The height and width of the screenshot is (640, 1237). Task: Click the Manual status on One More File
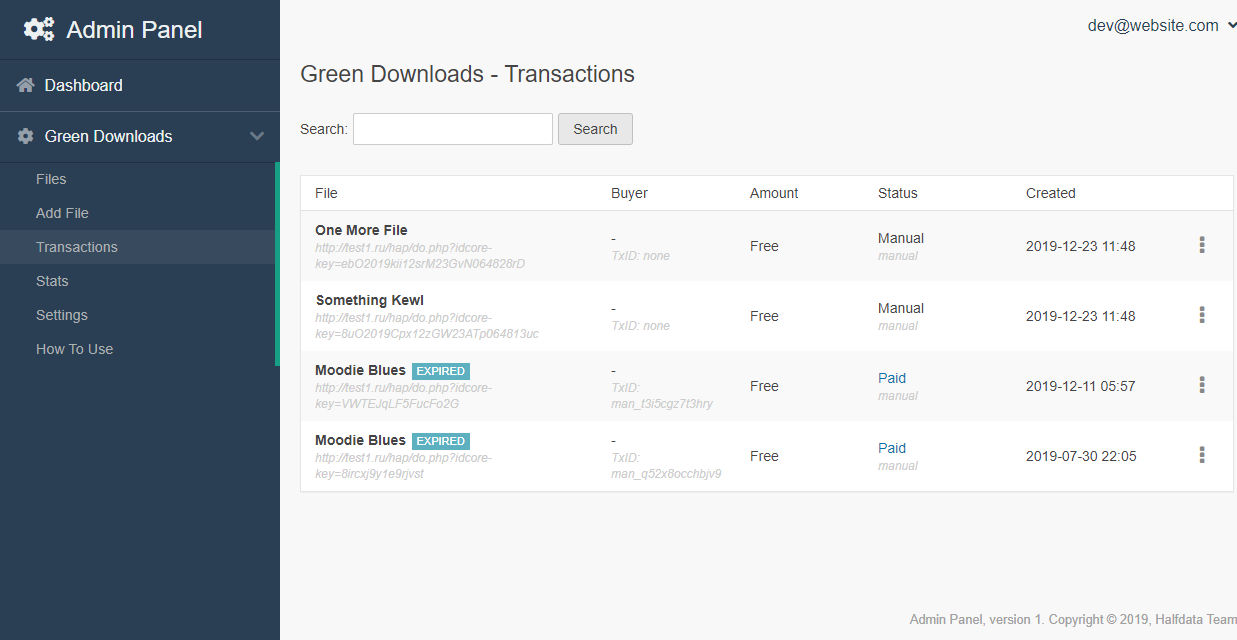click(x=900, y=237)
